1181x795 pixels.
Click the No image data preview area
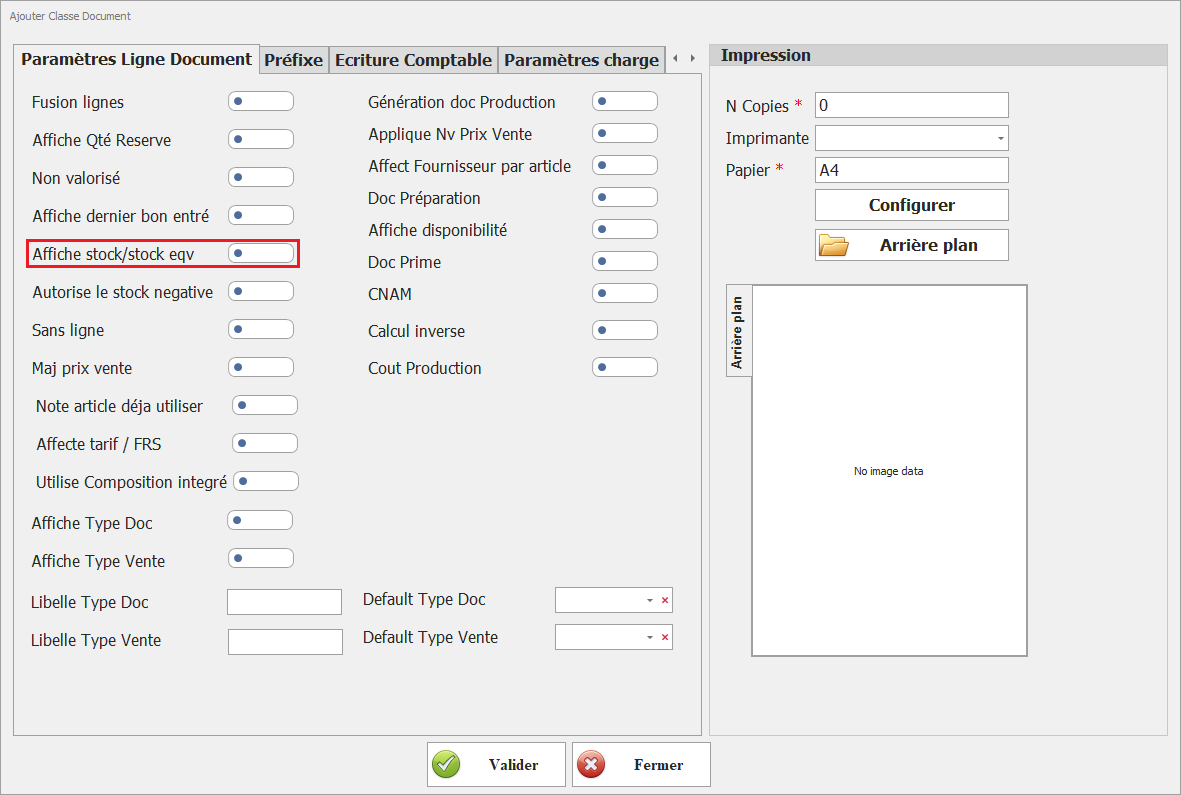click(889, 471)
